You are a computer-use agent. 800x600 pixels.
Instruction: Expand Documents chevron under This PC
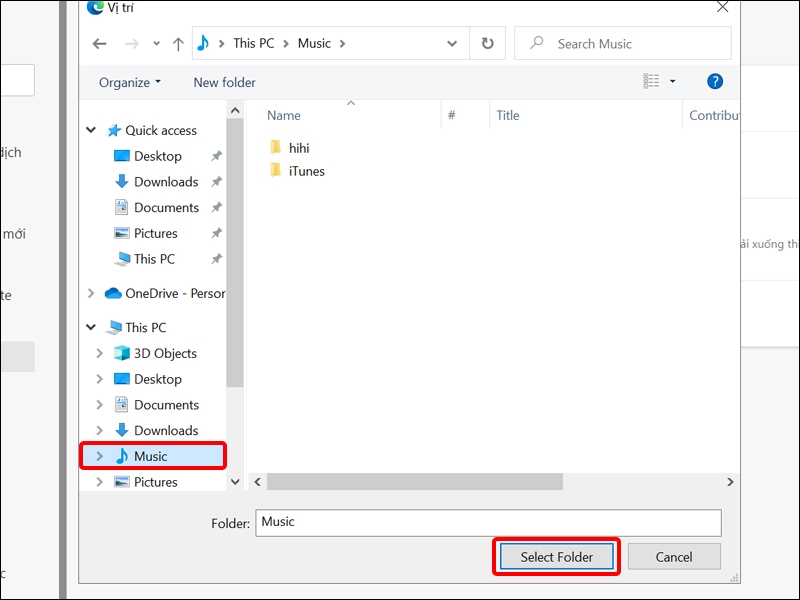click(x=99, y=405)
